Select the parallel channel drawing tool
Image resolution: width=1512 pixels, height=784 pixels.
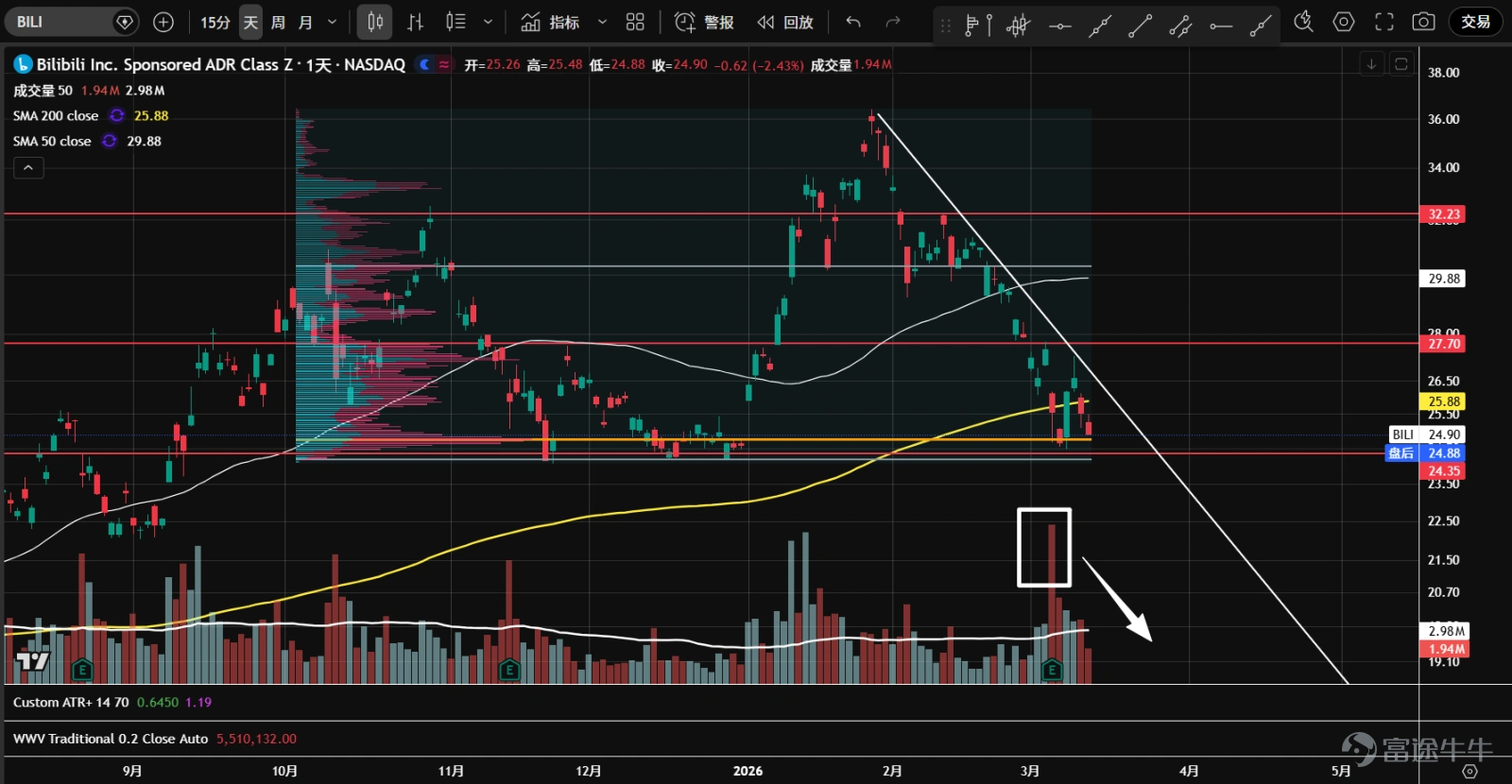tap(1180, 26)
